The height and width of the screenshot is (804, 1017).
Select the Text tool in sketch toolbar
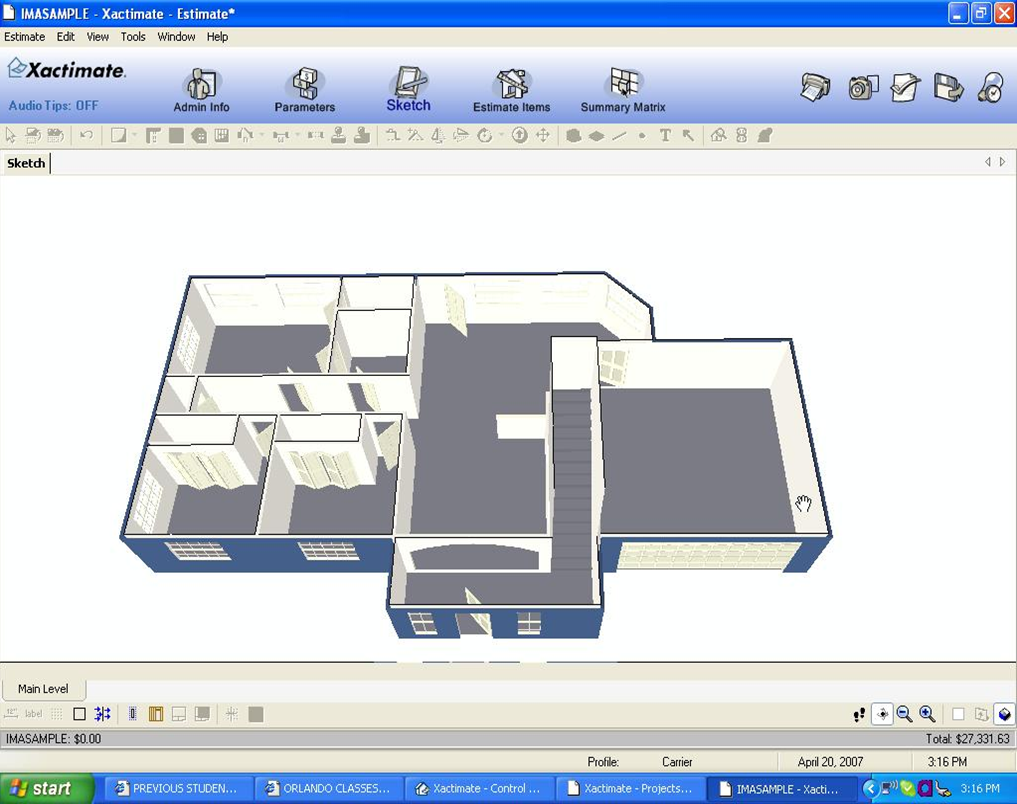click(665, 135)
